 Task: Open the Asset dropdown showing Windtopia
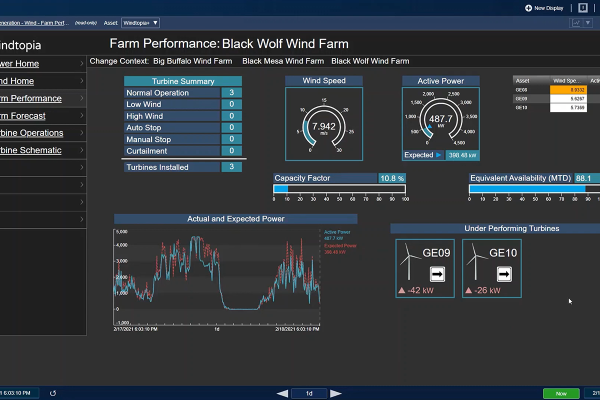coord(143,21)
